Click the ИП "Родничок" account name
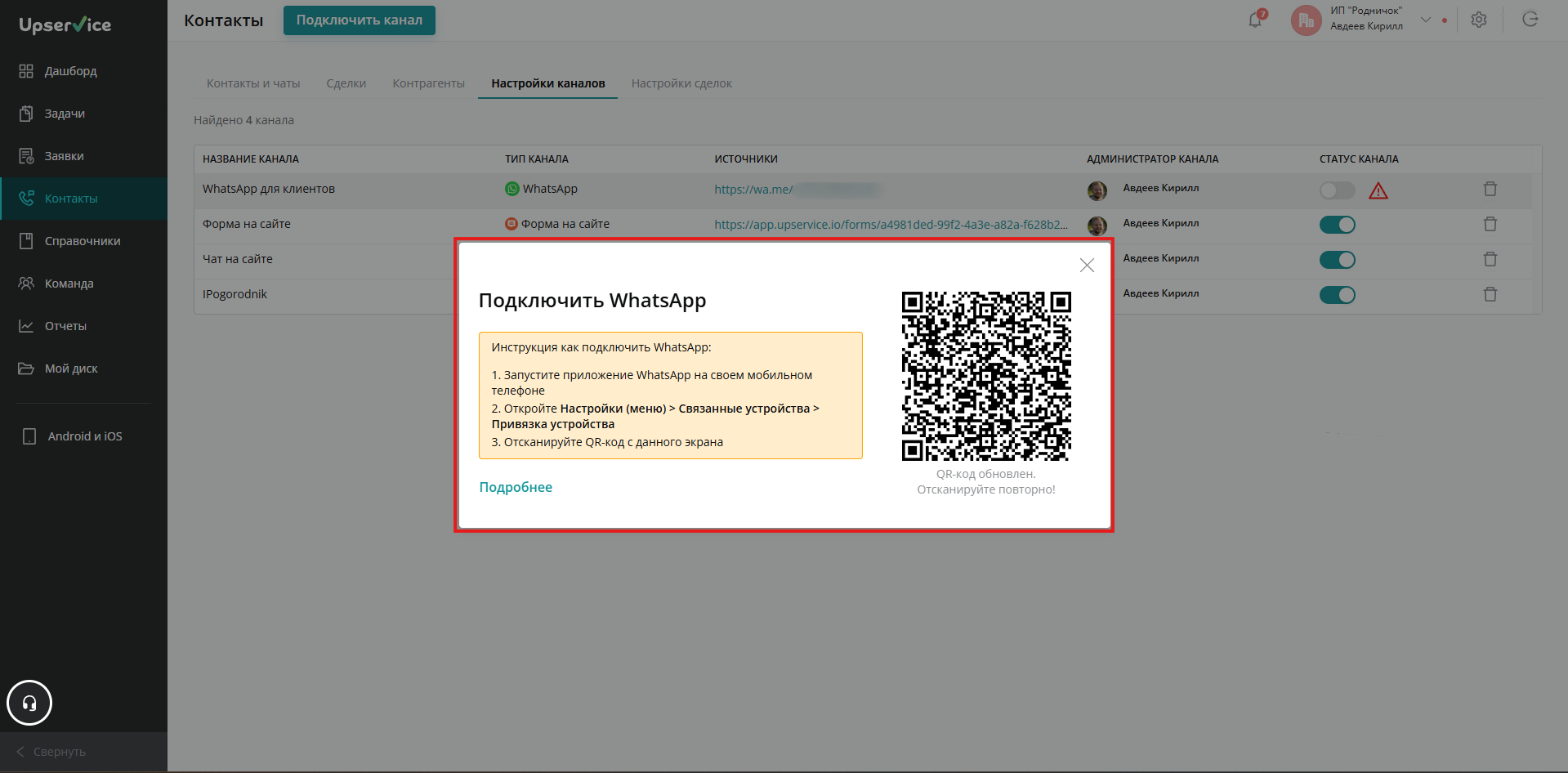 pyautogui.click(x=1366, y=11)
